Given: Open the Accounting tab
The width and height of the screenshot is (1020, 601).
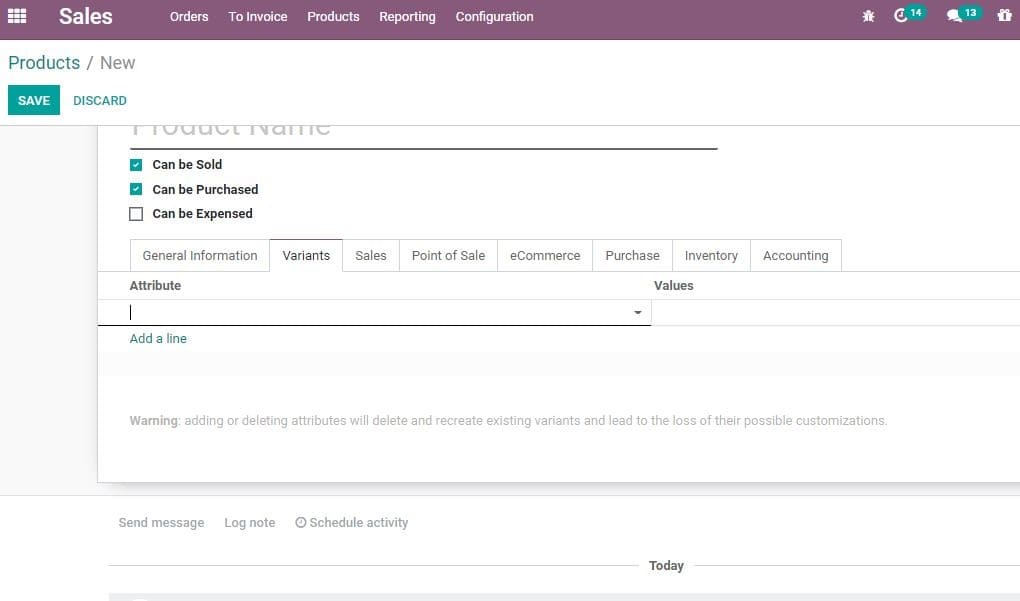Looking at the screenshot, I should pyautogui.click(x=796, y=255).
